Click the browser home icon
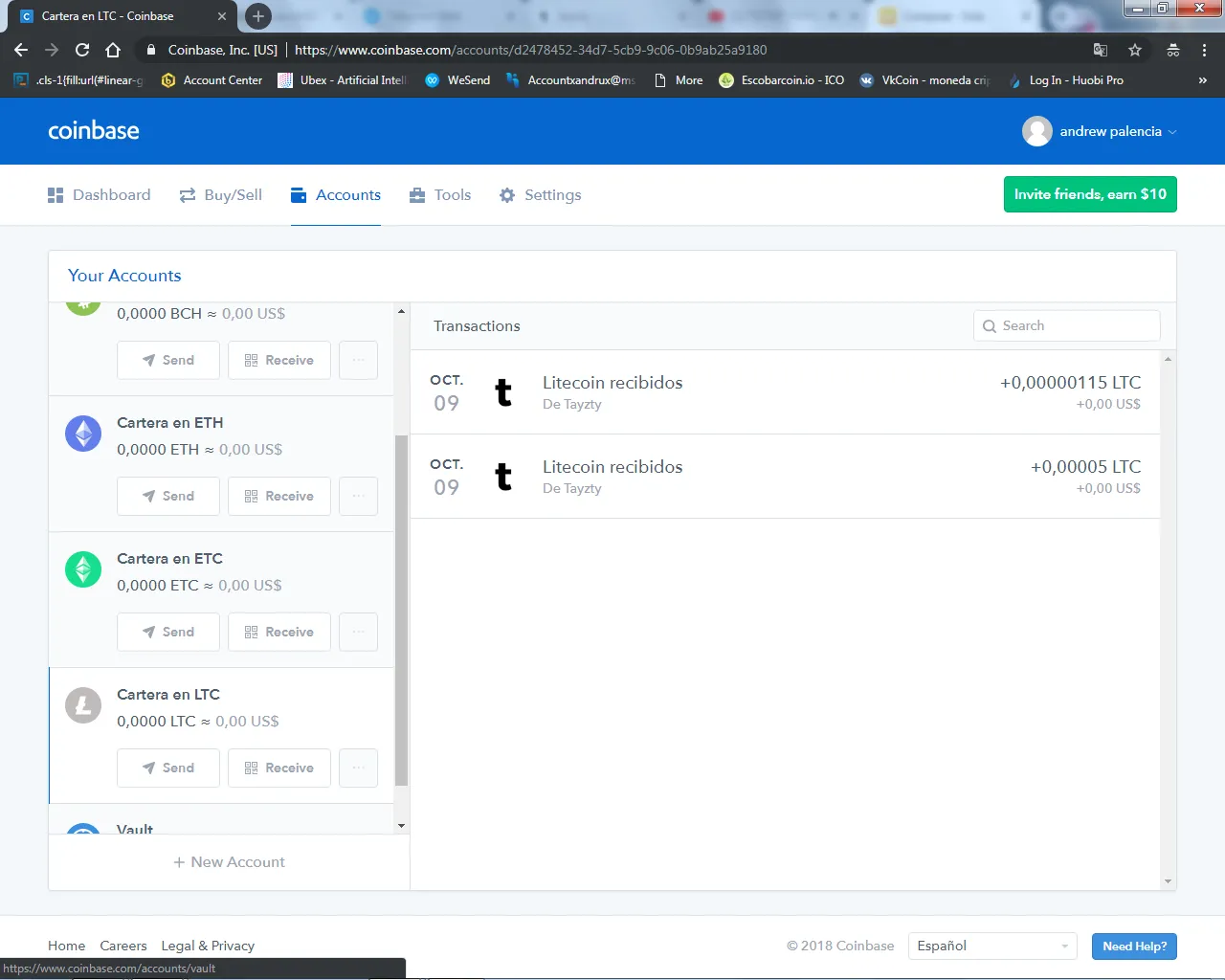Image resolution: width=1225 pixels, height=980 pixels. click(113, 50)
